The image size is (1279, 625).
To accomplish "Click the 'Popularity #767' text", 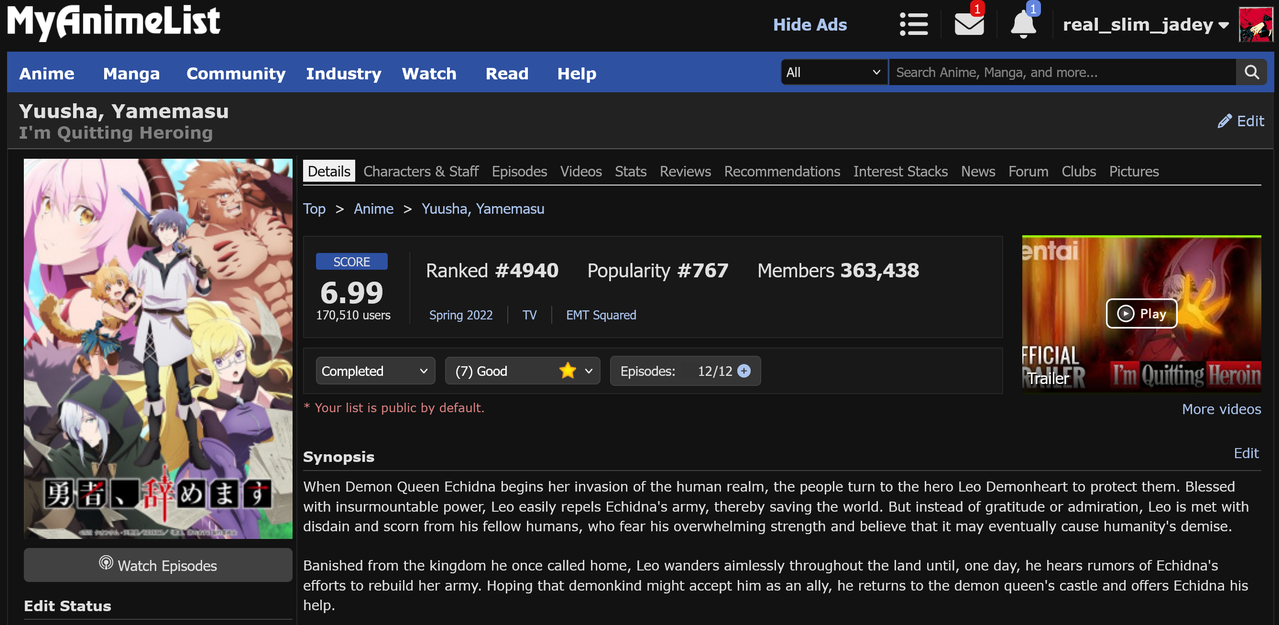I will click(x=657, y=270).
